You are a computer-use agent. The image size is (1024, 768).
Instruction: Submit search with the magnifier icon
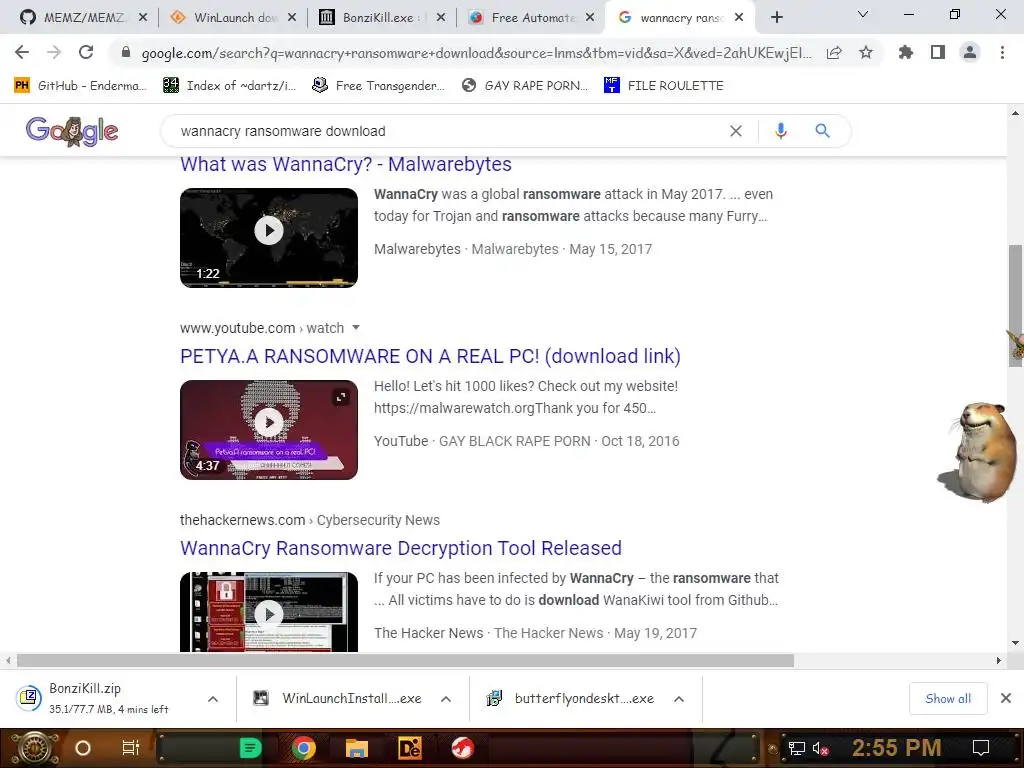pos(822,131)
